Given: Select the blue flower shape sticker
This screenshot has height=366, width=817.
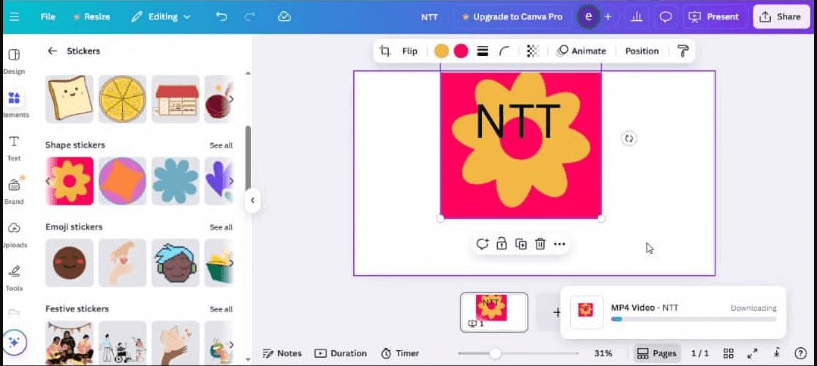Looking at the screenshot, I should pyautogui.click(x=176, y=181).
